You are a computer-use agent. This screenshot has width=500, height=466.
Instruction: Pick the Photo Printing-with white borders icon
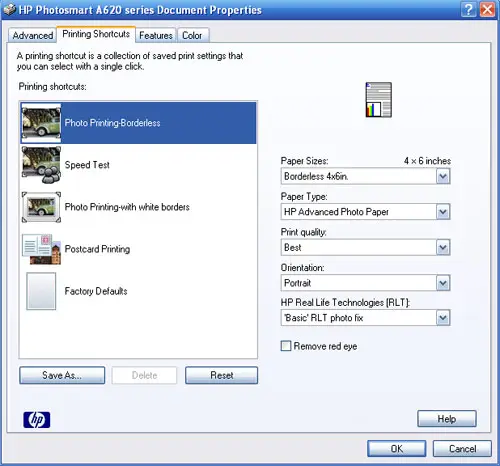click(x=41, y=207)
